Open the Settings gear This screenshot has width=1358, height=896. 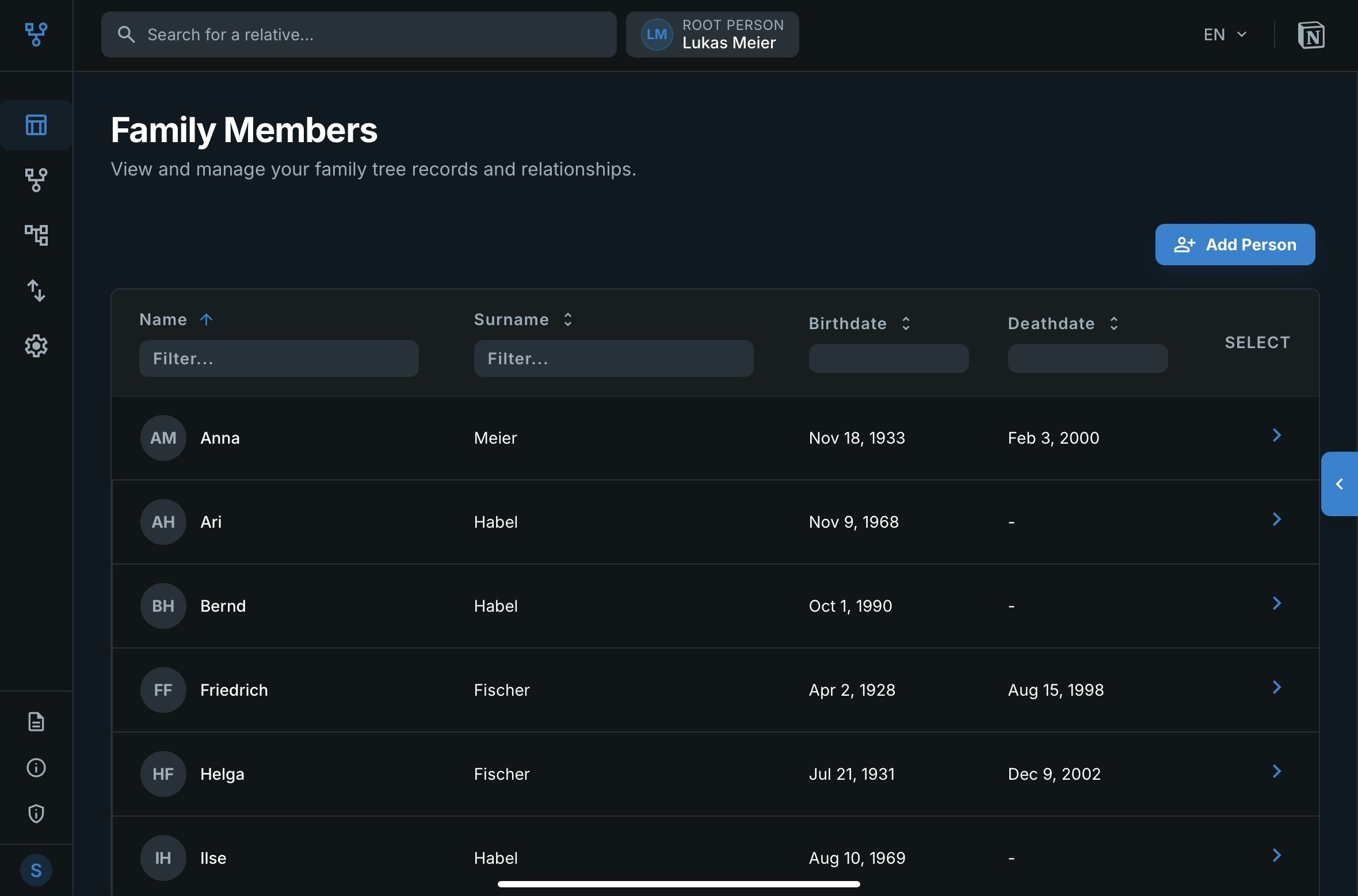tap(36, 346)
